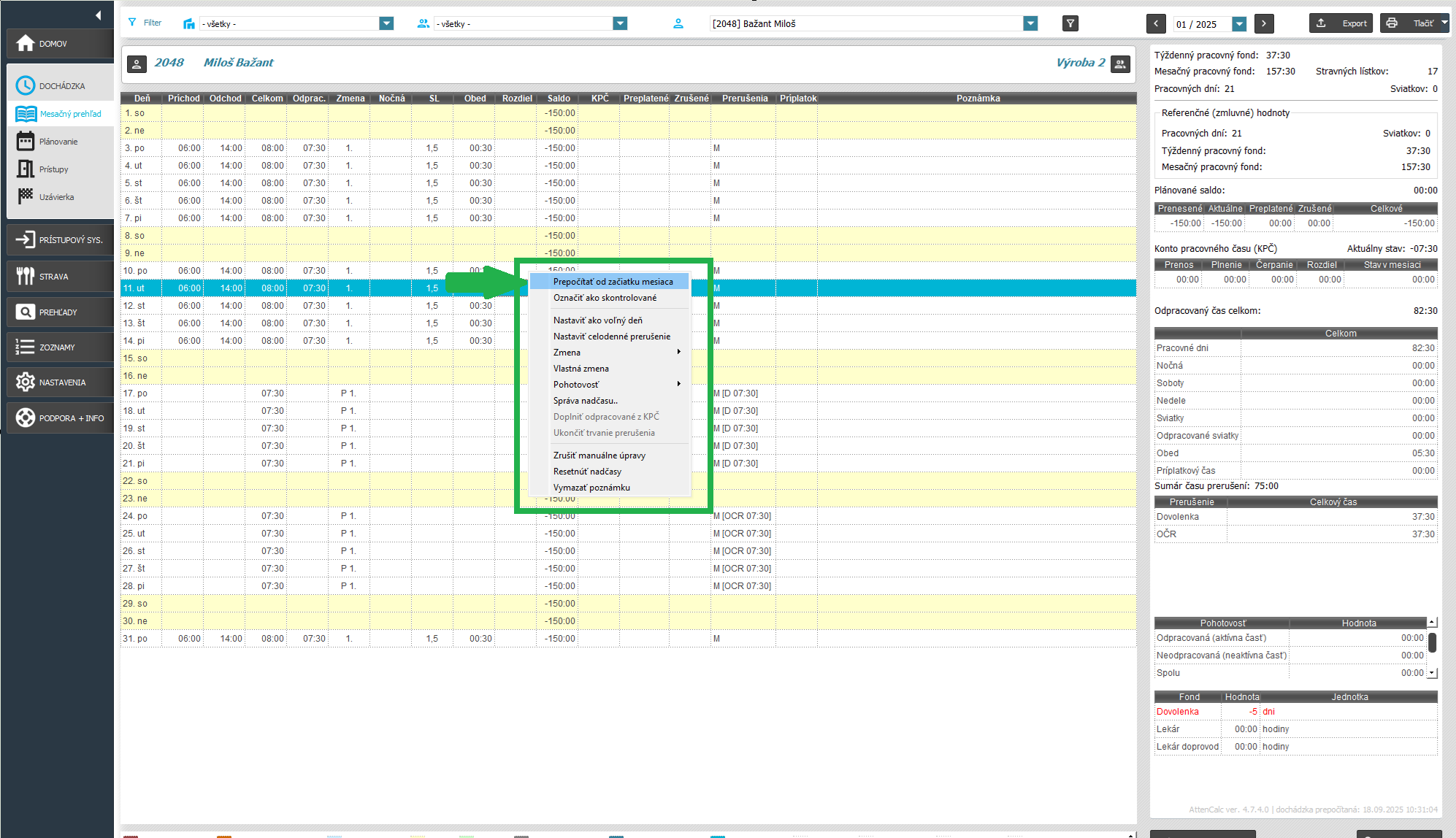Select Označiť ako skontrolované menu entry

(605, 298)
